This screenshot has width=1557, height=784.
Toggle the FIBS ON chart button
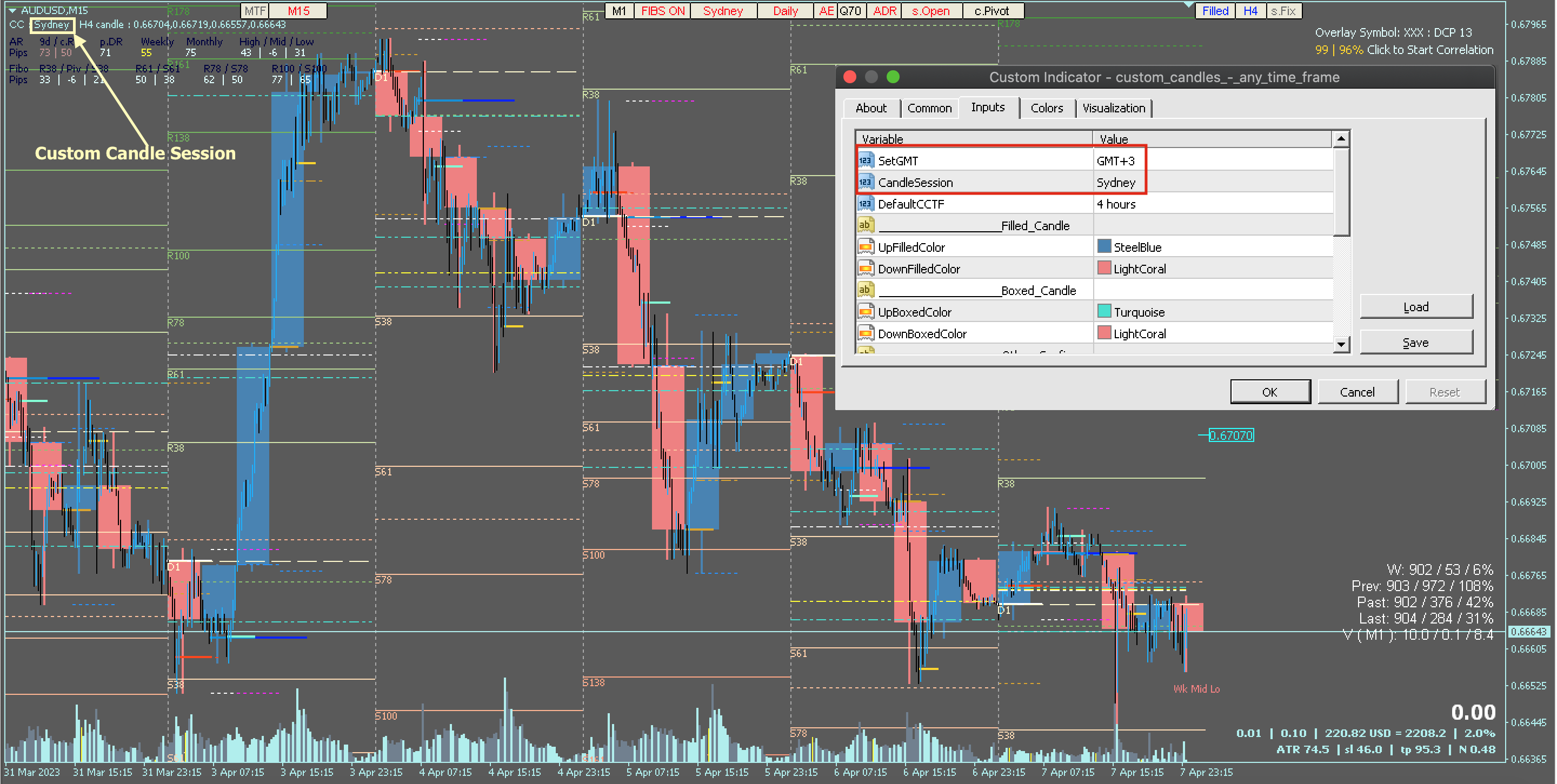coord(662,11)
